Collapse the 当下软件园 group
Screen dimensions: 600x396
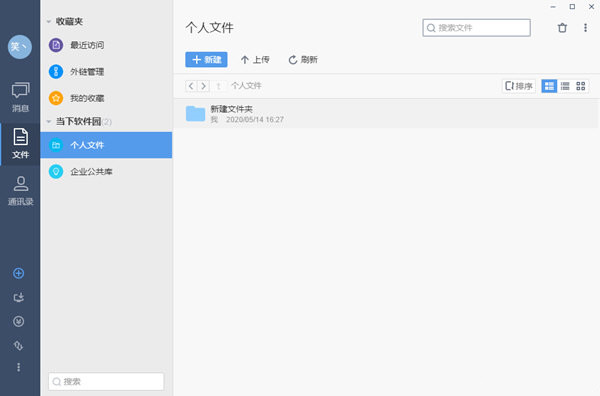pos(49,122)
